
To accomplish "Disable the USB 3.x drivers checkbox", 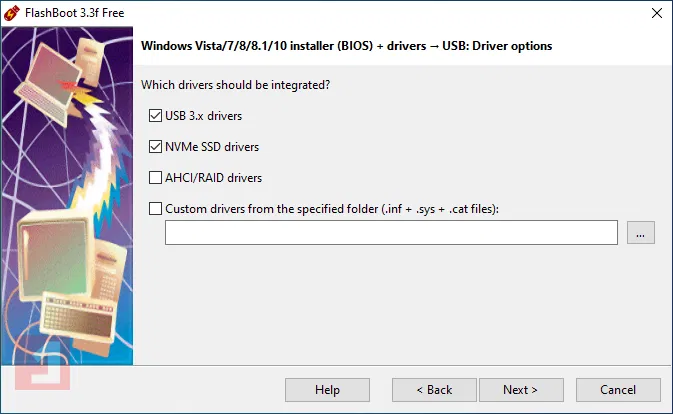I will [x=155, y=116].
